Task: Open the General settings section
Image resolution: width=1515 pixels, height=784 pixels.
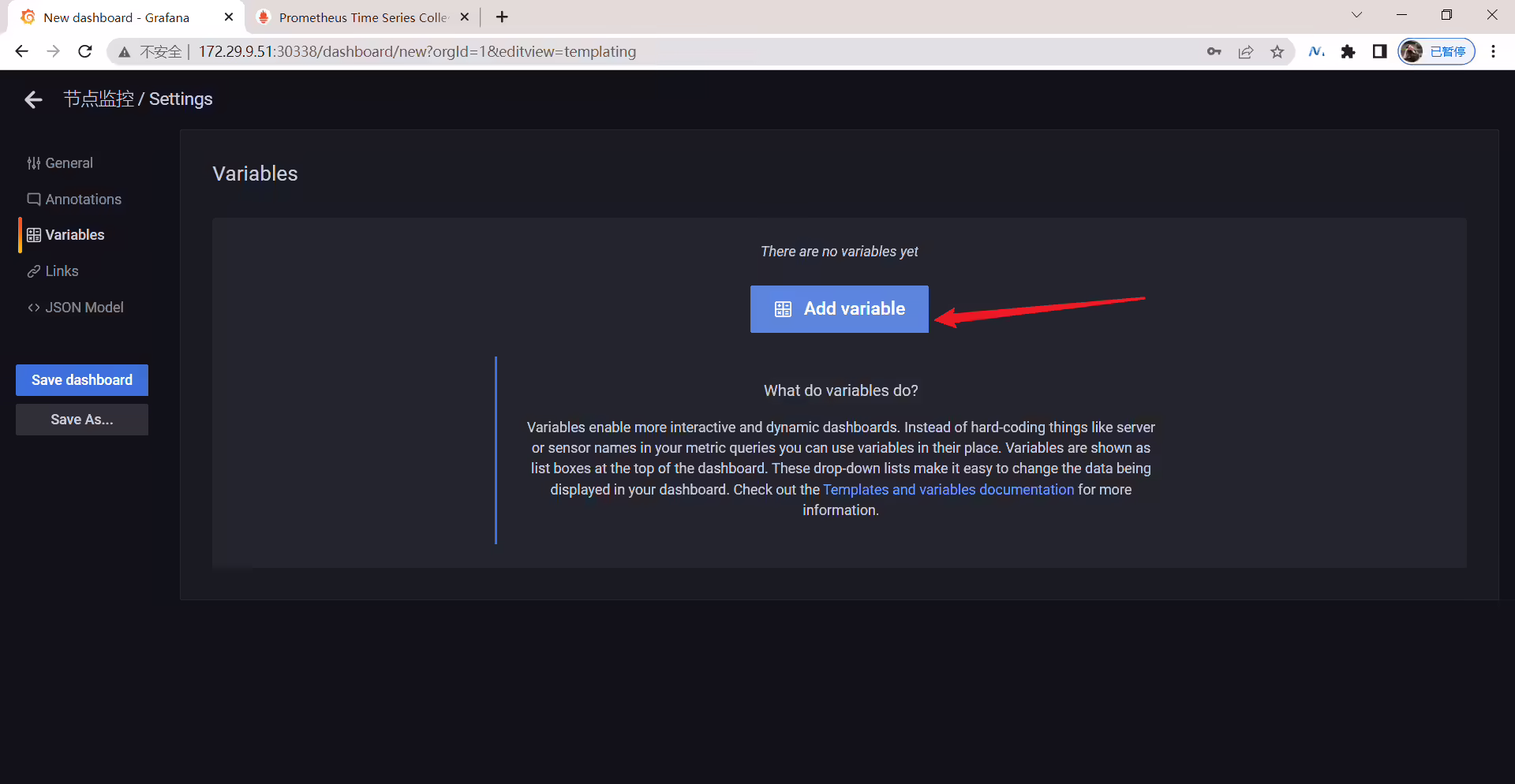Action: 60,163
